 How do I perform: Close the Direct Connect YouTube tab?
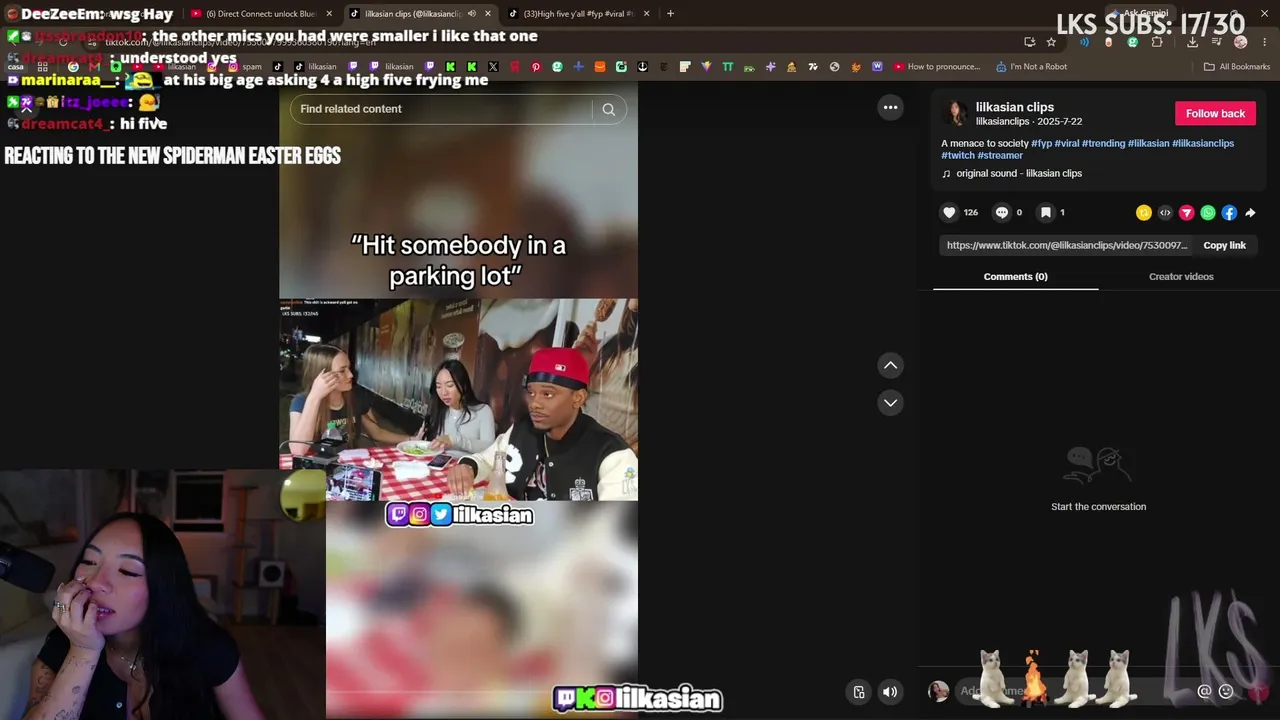click(328, 14)
